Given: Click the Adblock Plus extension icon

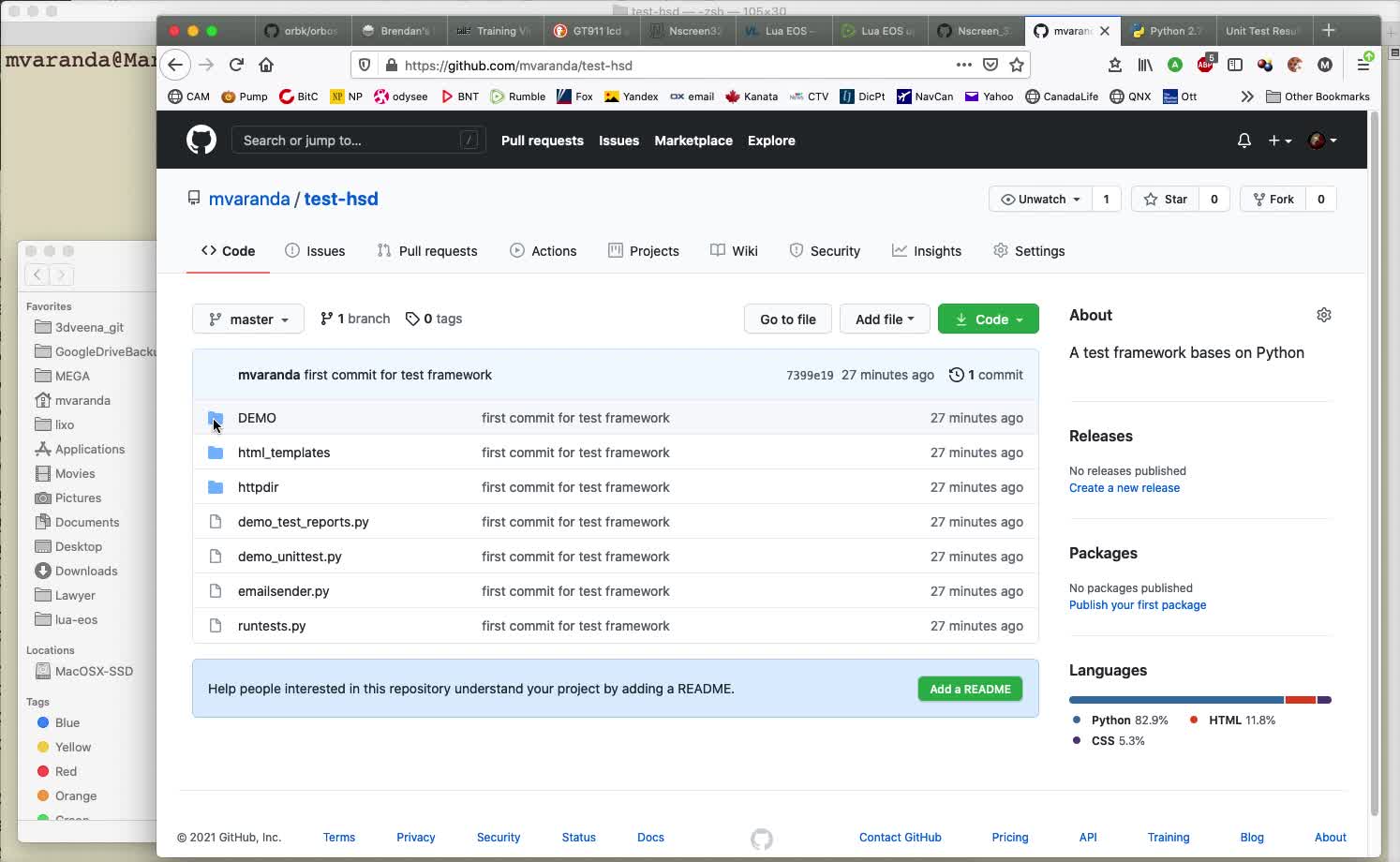Looking at the screenshot, I should point(1205,65).
